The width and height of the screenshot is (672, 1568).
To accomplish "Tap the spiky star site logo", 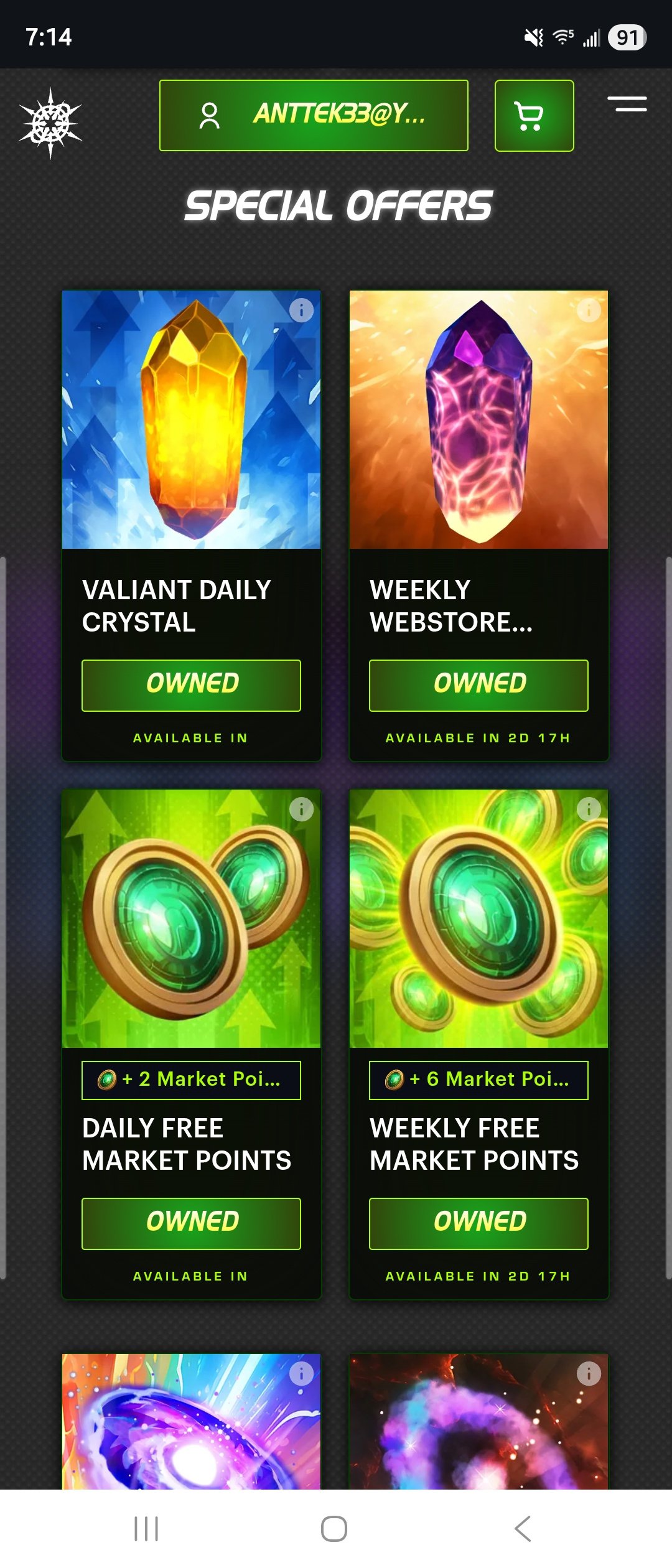I will 50,123.
